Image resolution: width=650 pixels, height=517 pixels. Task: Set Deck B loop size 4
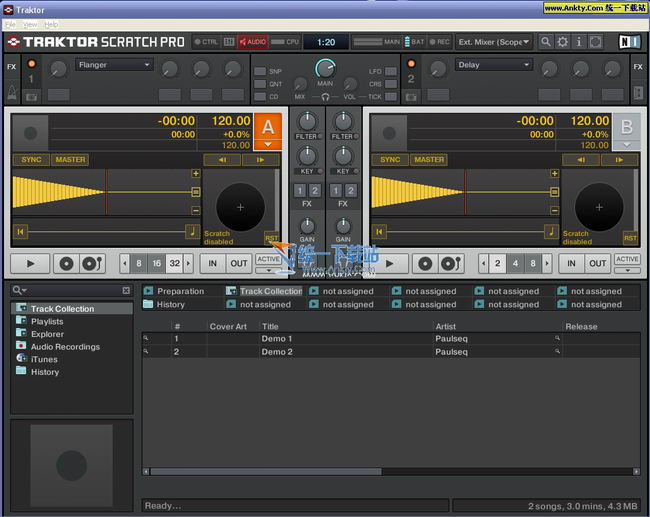pyautogui.click(x=515, y=263)
